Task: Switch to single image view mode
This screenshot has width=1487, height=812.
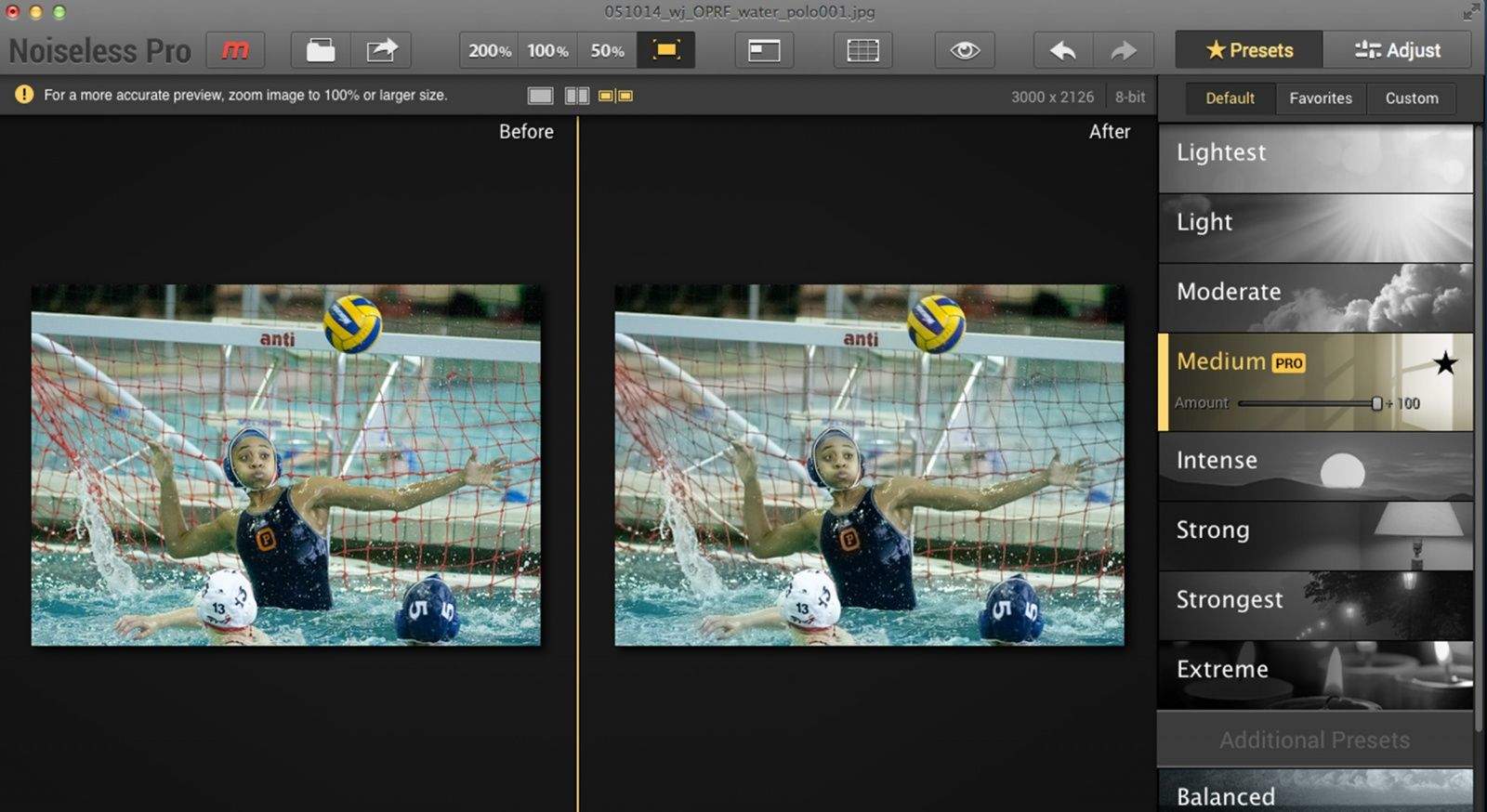Action: click(x=540, y=96)
